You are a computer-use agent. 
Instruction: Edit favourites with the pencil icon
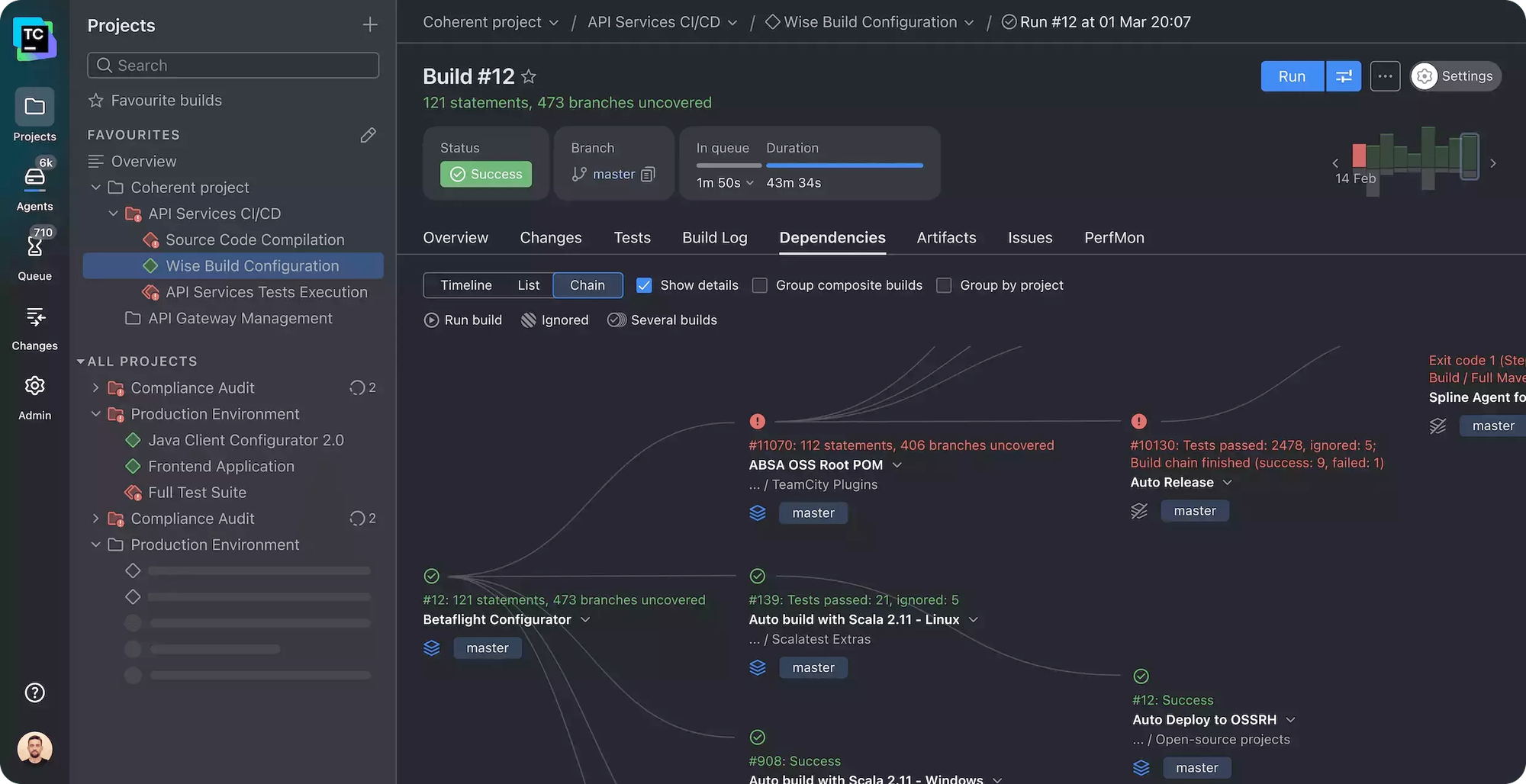click(368, 135)
